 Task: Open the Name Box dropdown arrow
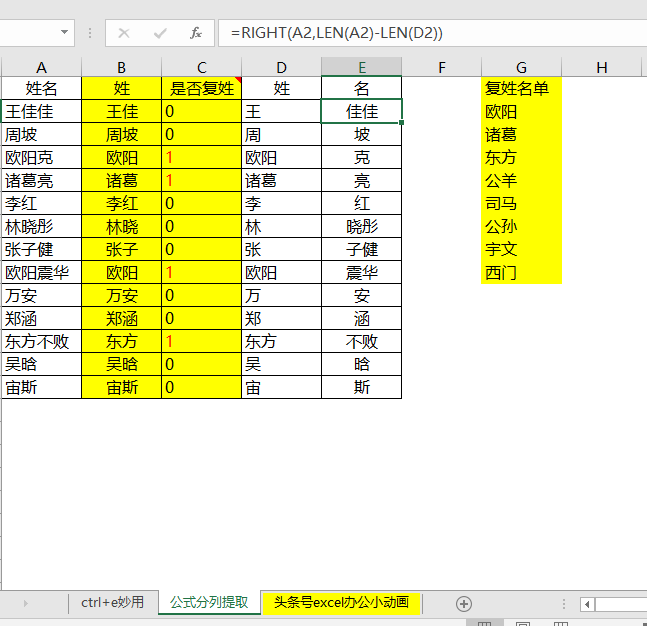64,32
